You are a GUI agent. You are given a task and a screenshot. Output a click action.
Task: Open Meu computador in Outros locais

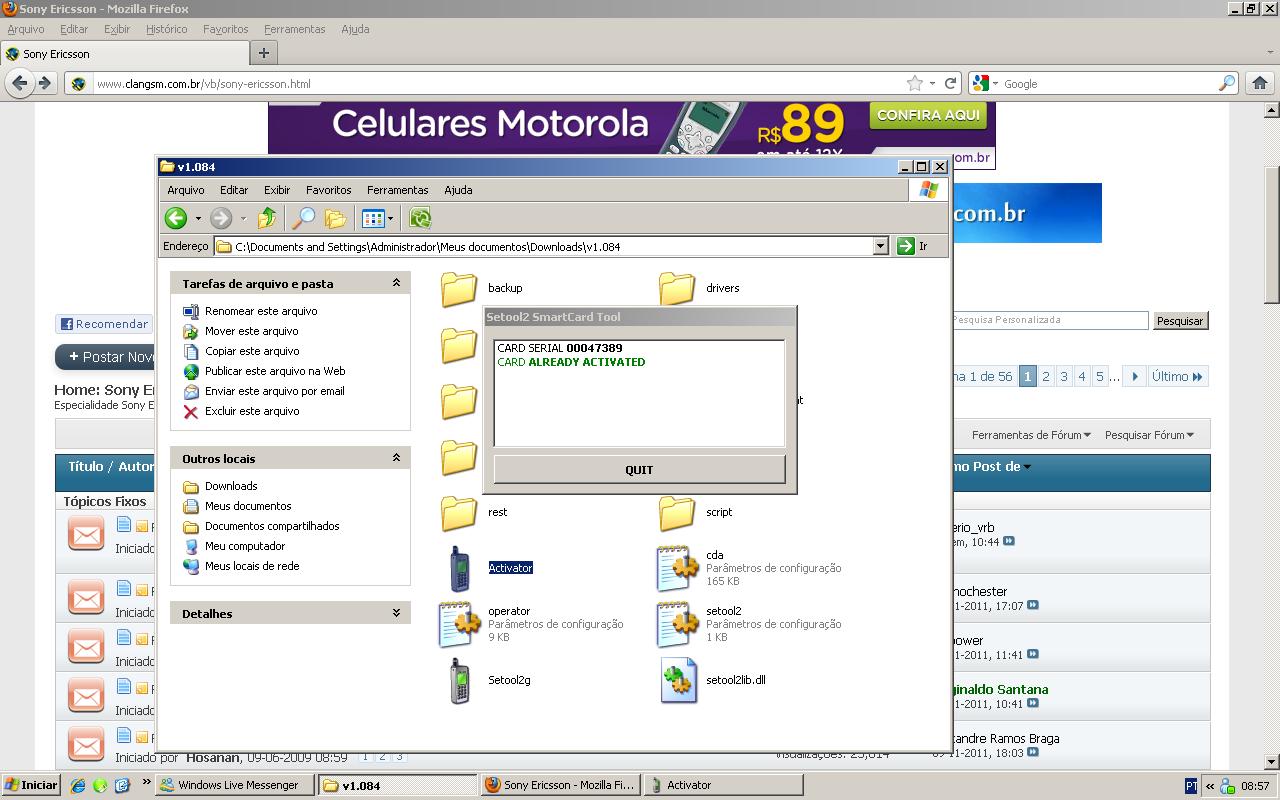click(x=245, y=546)
